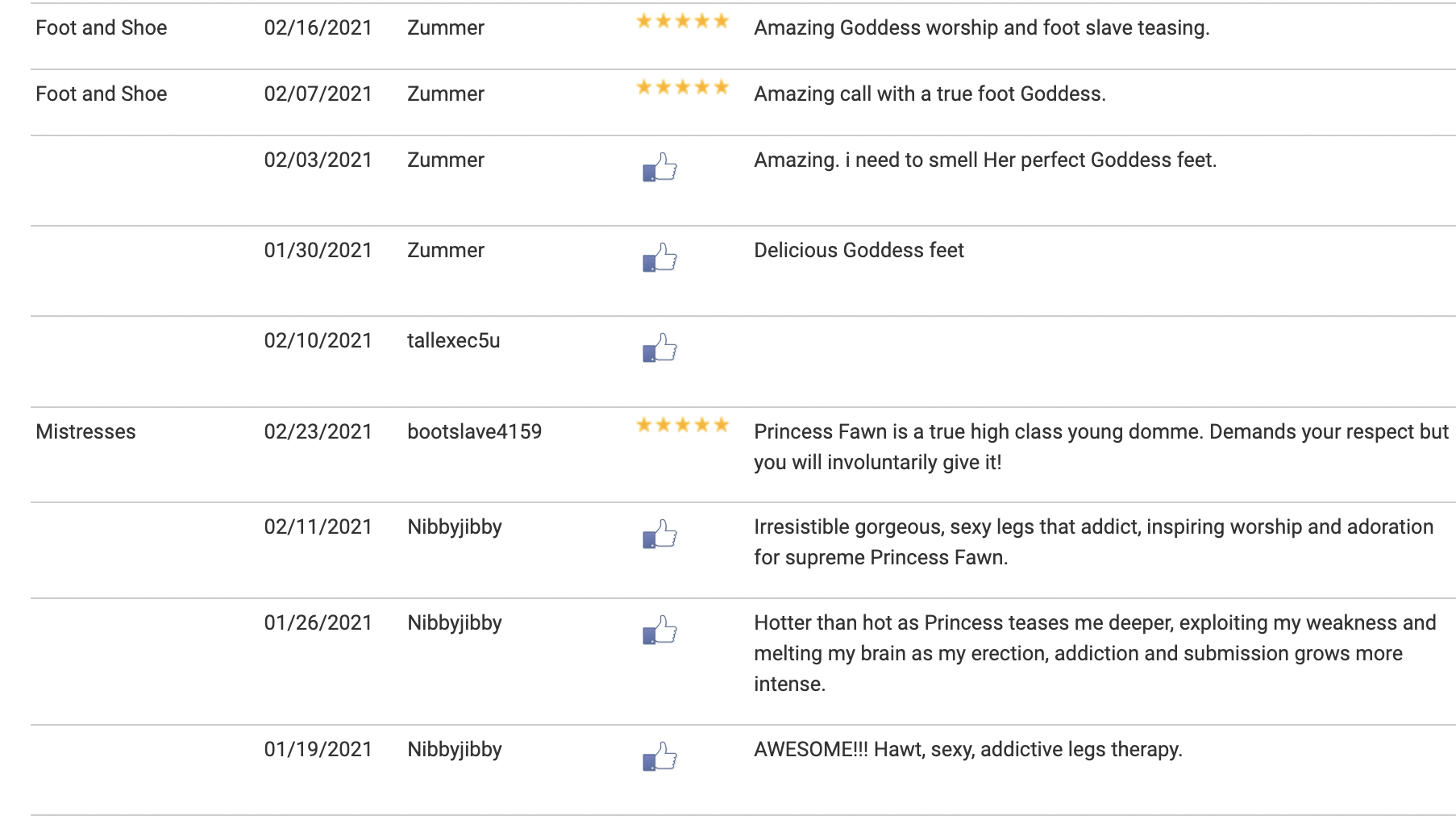Click the date 02/23/2021
The height and width of the screenshot is (824, 1456).
click(318, 432)
